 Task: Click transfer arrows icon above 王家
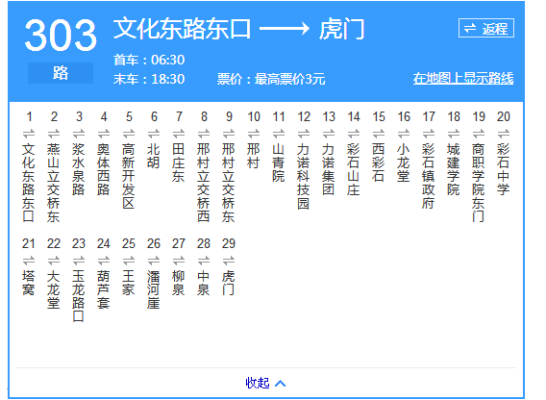click(x=129, y=260)
